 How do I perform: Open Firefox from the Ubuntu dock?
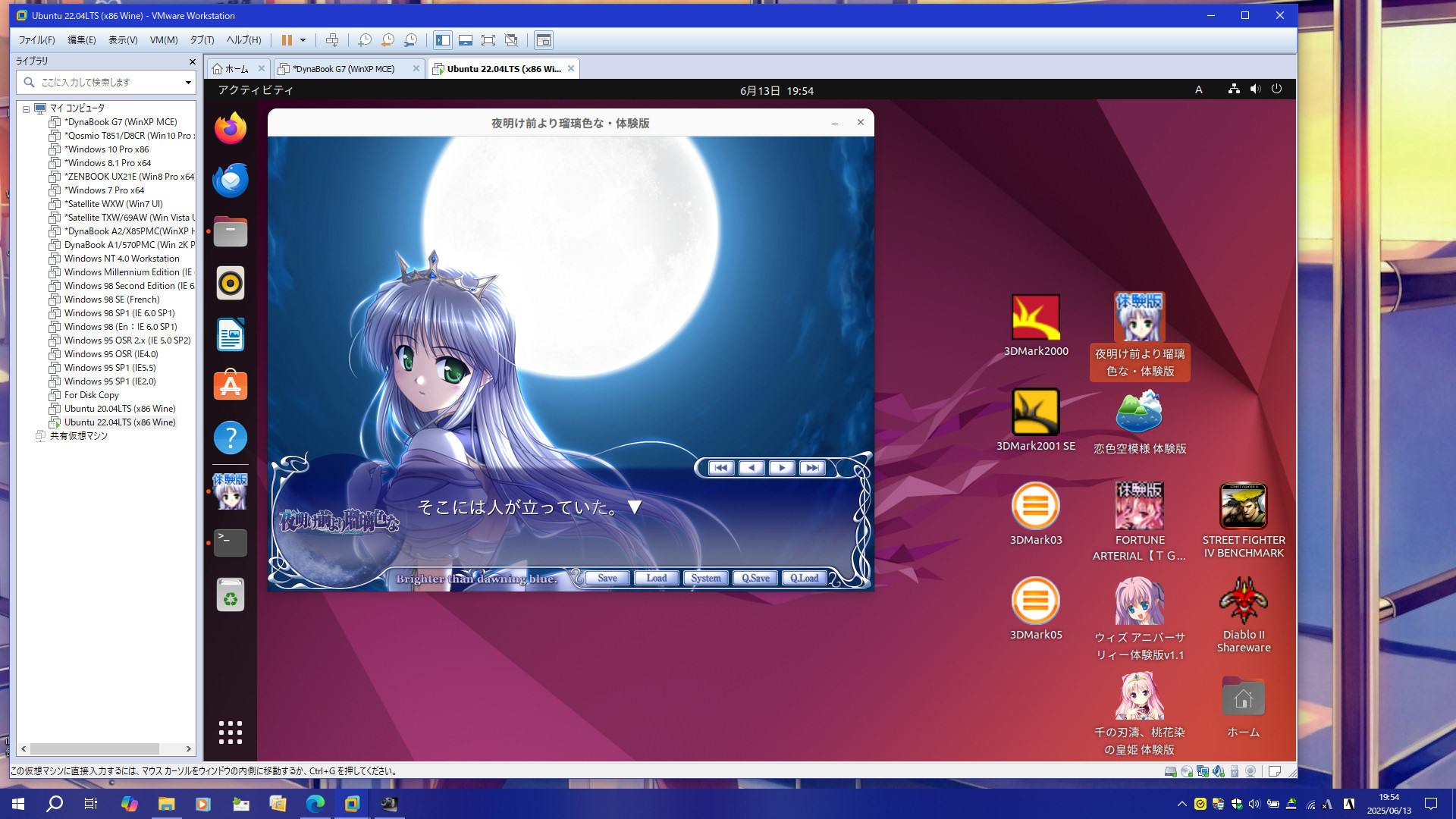[x=231, y=128]
